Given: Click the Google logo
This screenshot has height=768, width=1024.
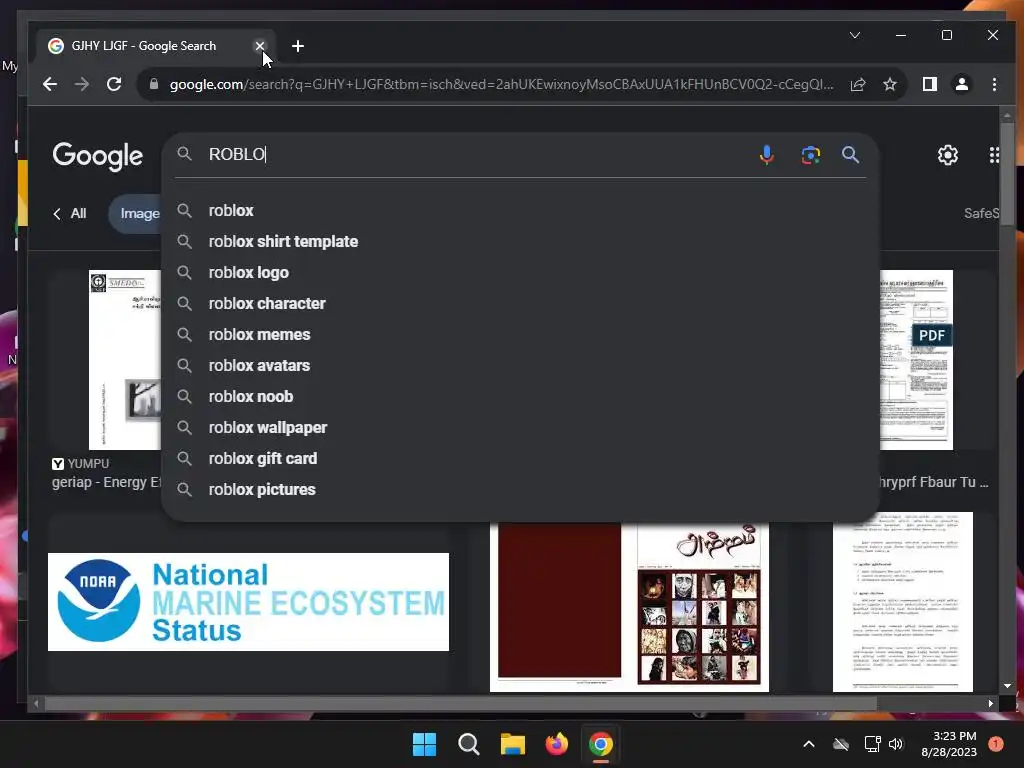Looking at the screenshot, I should click(x=97, y=155).
